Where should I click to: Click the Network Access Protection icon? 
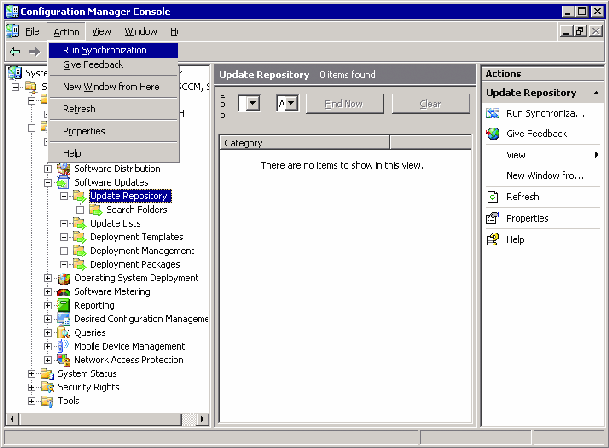pos(63,360)
